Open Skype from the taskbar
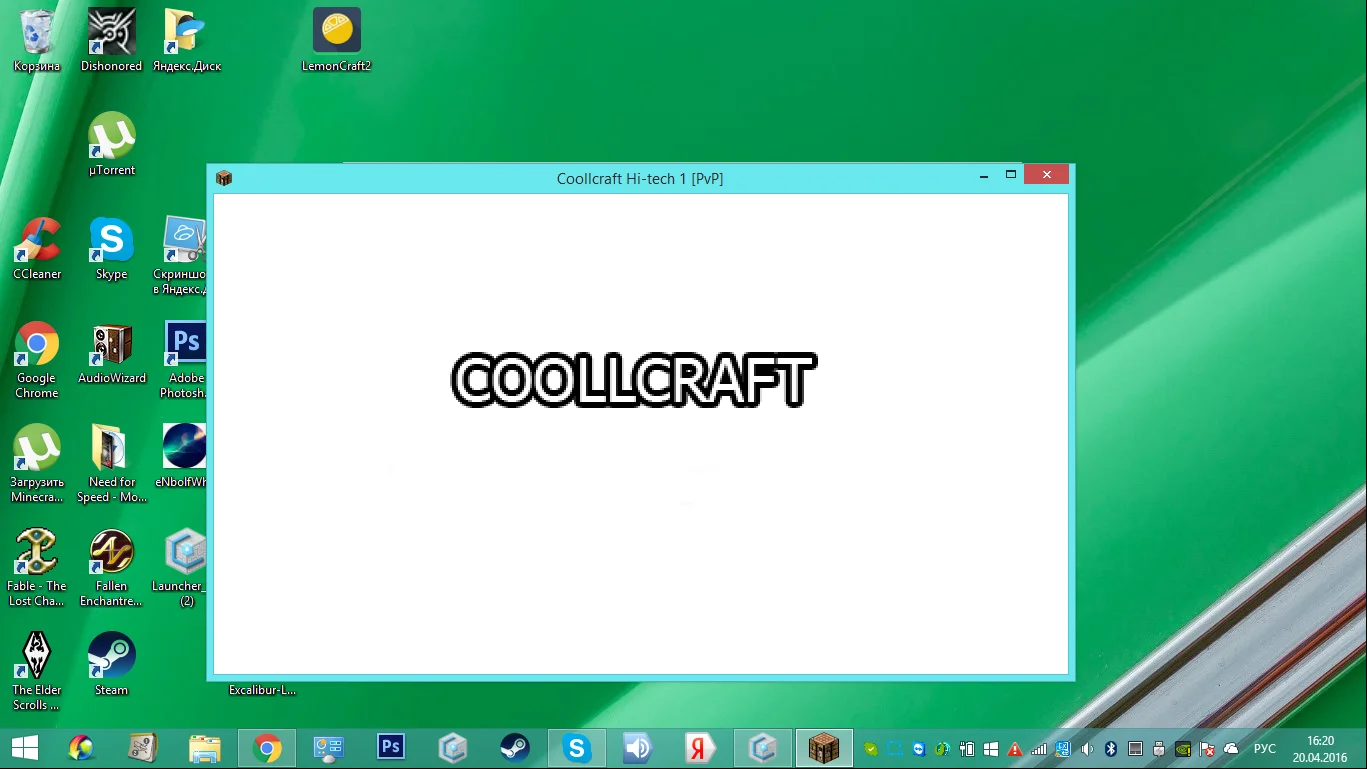 [576, 748]
